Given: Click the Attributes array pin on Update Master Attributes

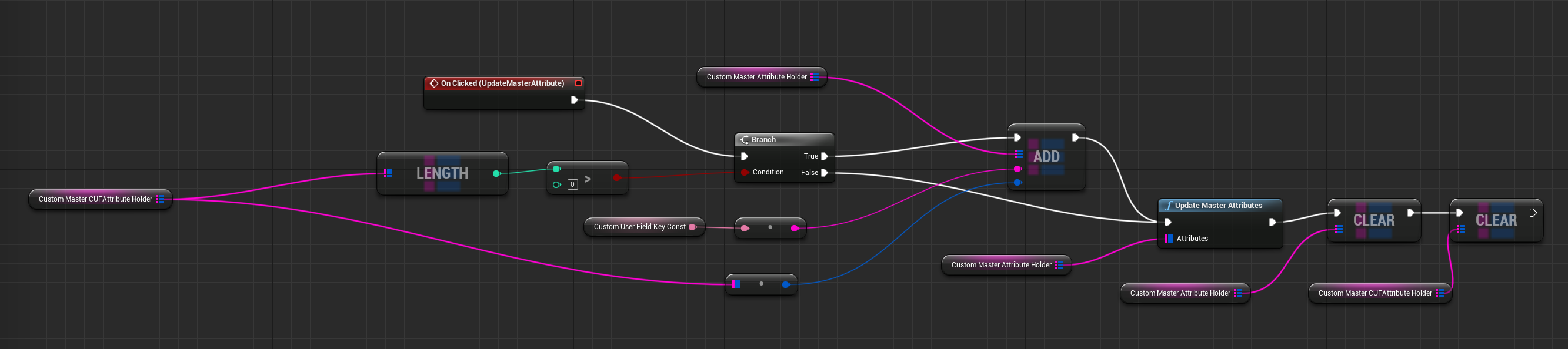Looking at the screenshot, I should tap(1169, 239).
